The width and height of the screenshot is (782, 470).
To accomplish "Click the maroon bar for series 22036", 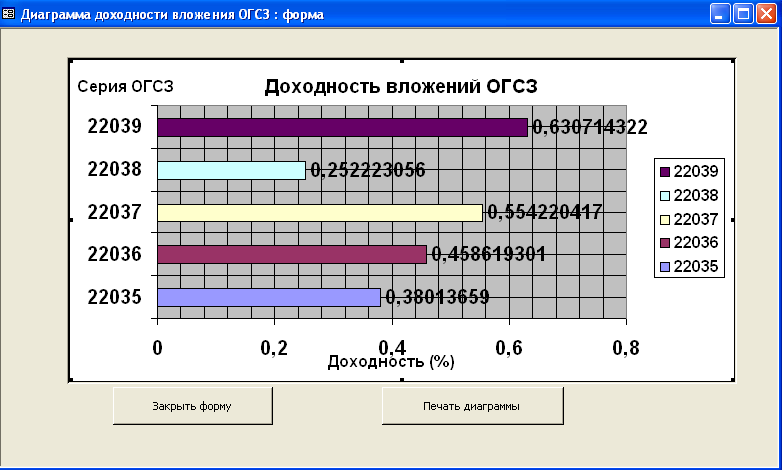I will (292, 255).
